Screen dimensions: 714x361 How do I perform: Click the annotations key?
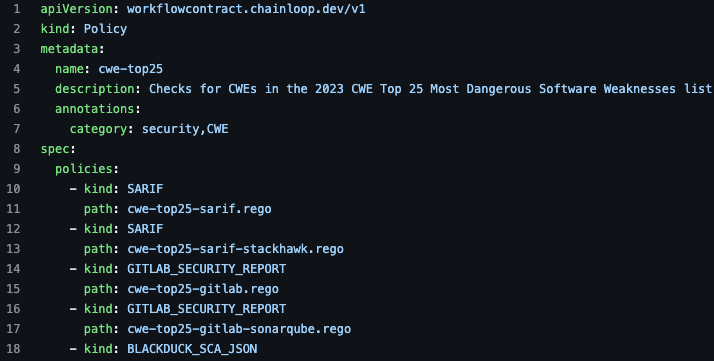(95, 109)
